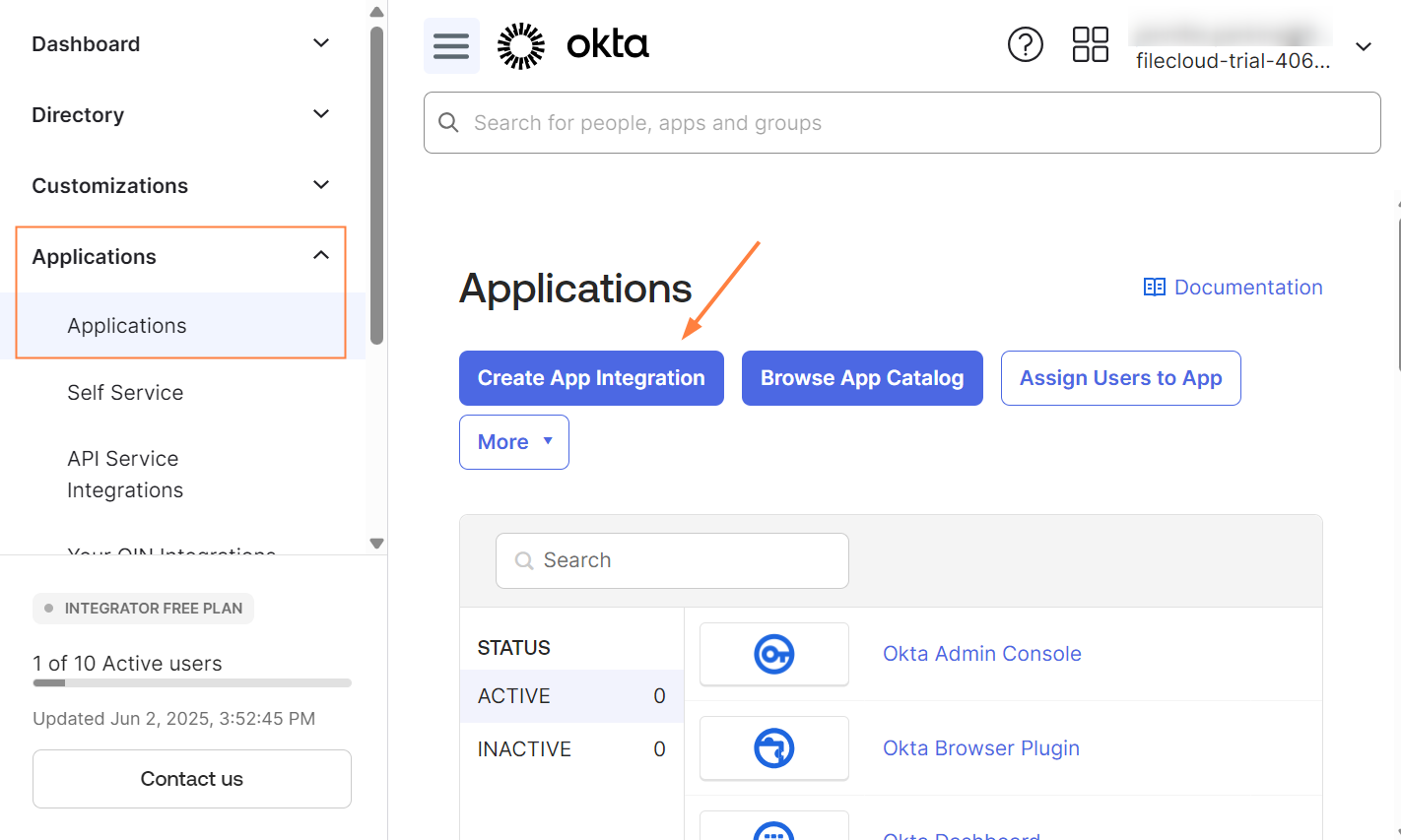Collapse the Applications sidebar section
The width and height of the screenshot is (1401, 840).
tap(320, 256)
